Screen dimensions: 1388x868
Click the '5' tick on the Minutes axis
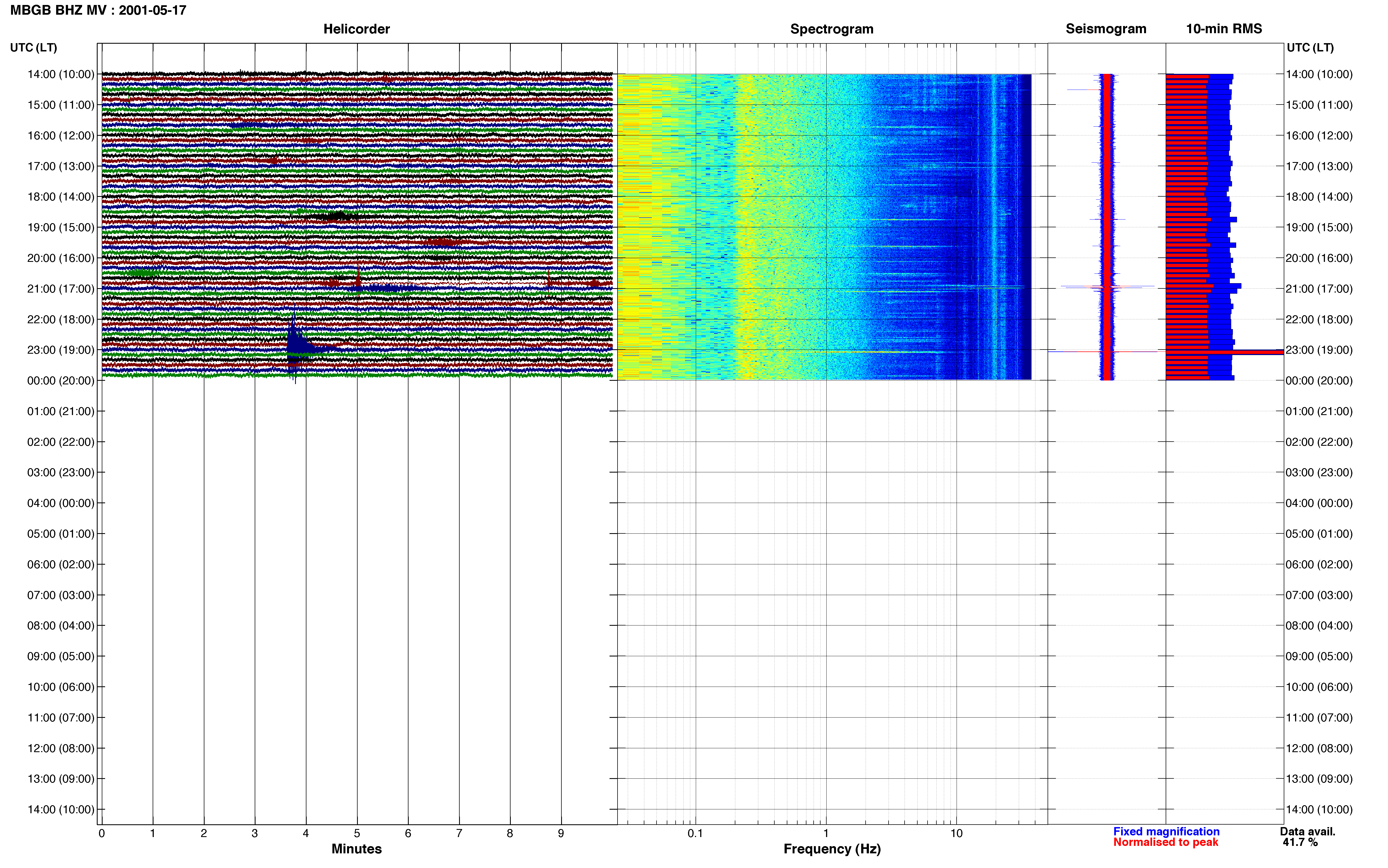coord(357,833)
